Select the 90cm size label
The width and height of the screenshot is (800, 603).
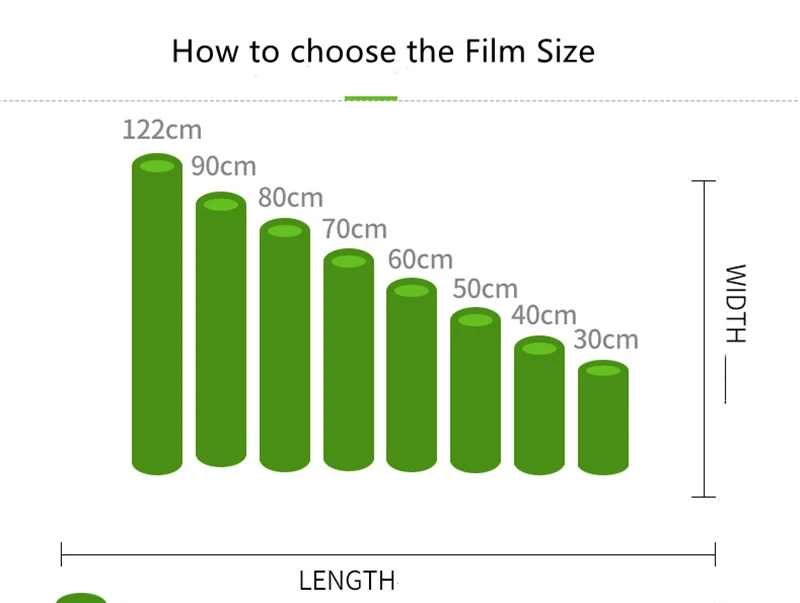click(224, 166)
